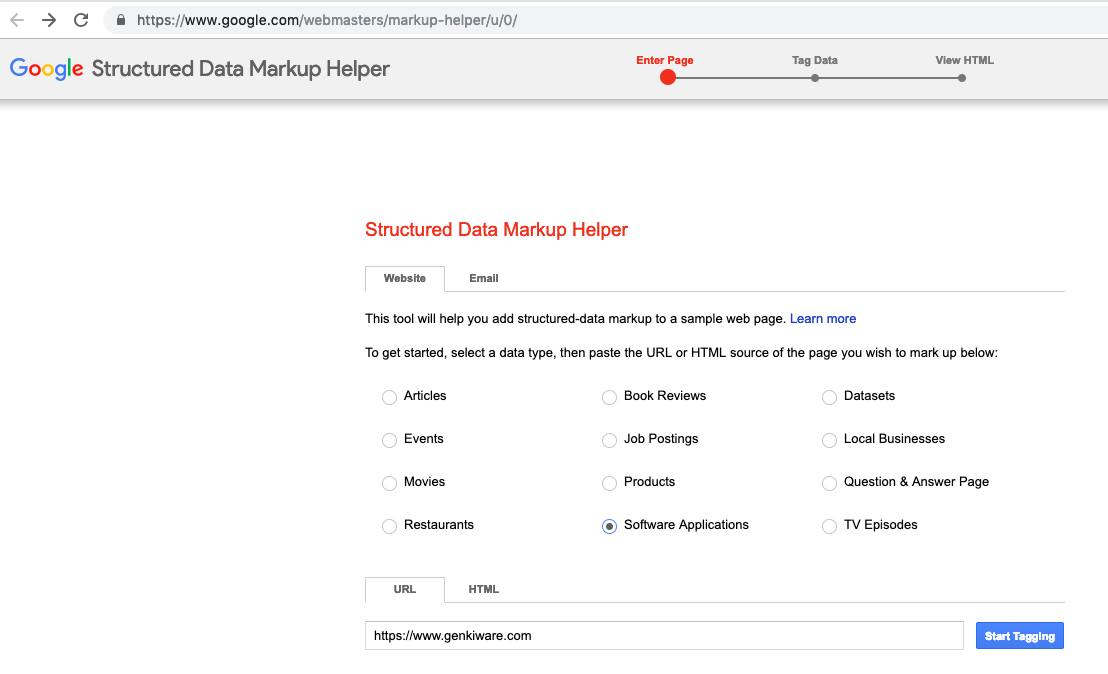This screenshot has height=674, width=1108.
Task: Click the Learn more link
Action: pos(823,319)
